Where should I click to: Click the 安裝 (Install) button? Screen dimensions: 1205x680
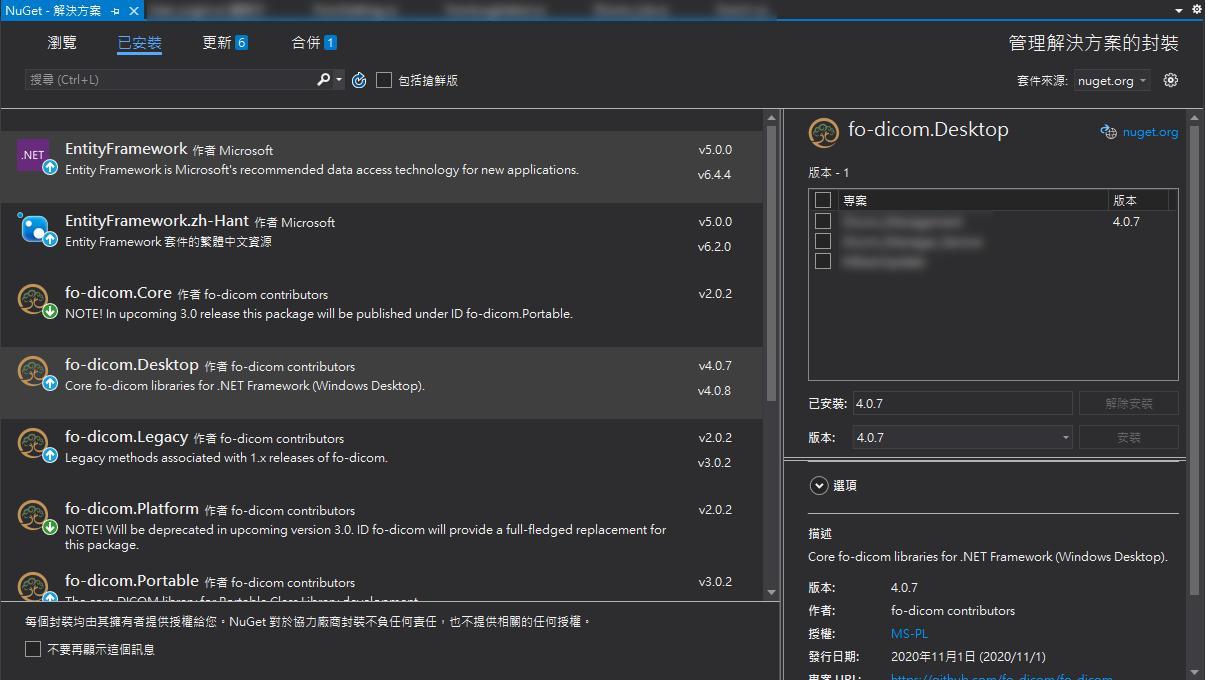coord(1128,437)
